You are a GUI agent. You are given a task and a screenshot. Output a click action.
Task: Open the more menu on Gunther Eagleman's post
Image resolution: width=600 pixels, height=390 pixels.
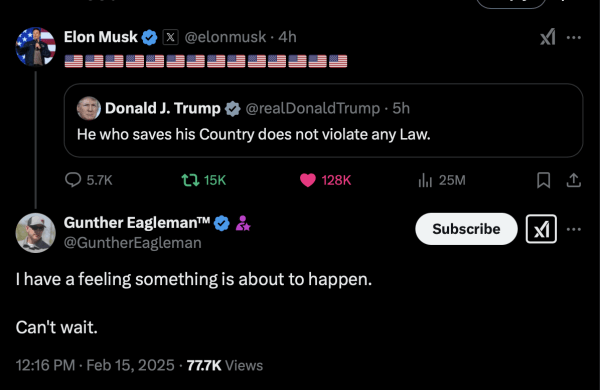[x=574, y=229]
